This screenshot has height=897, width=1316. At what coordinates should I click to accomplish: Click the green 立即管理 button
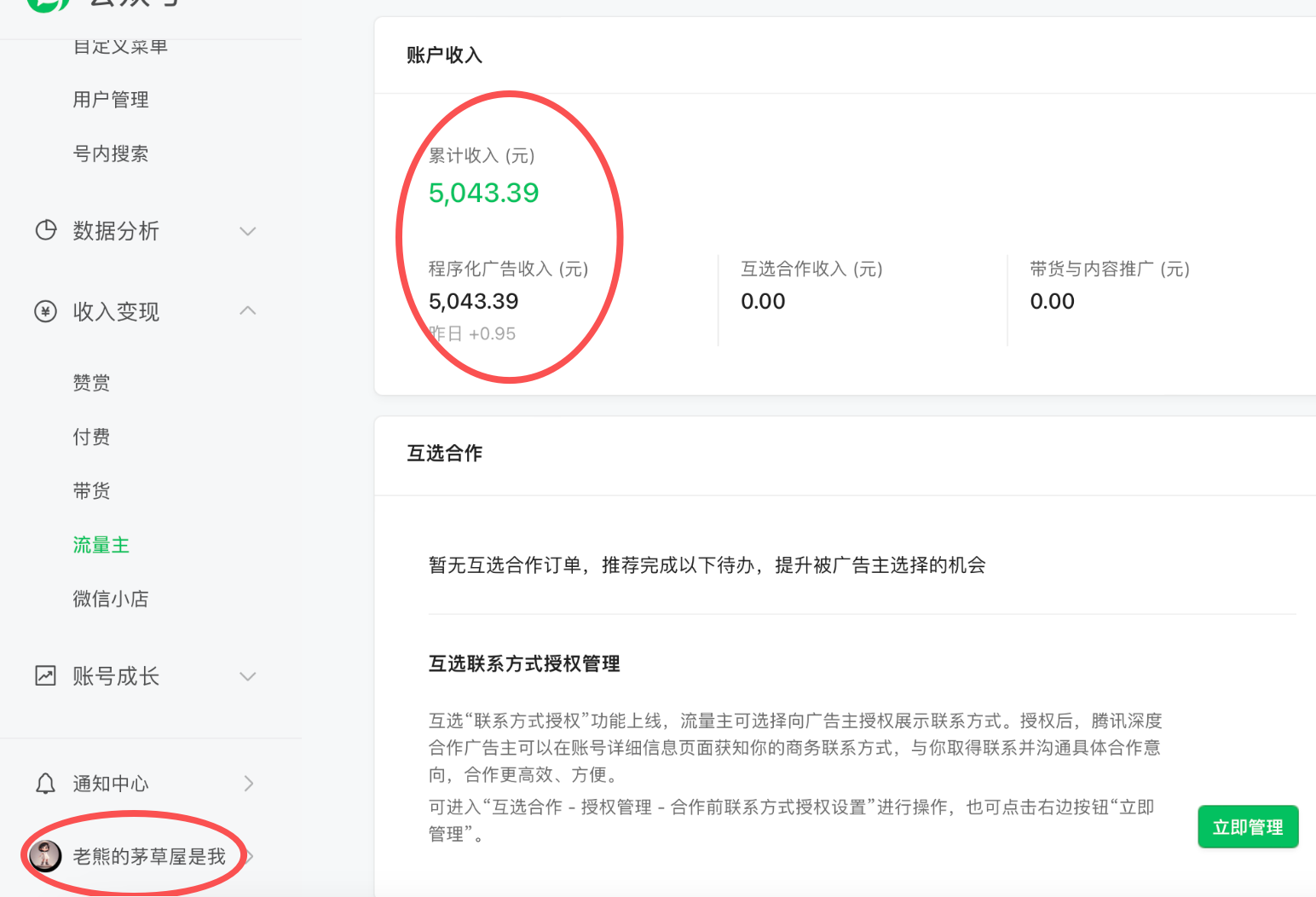coord(1248,827)
